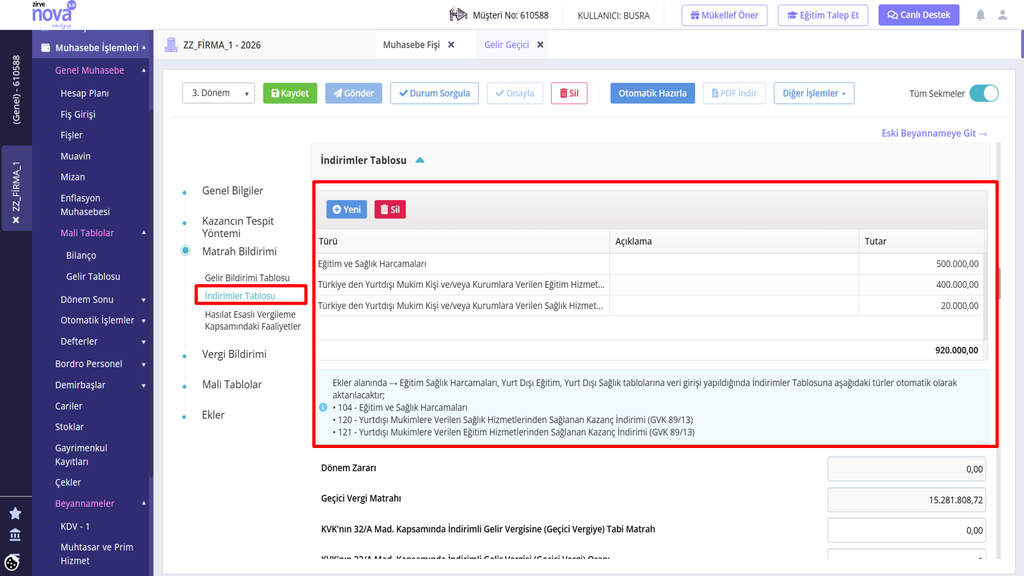This screenshot has height=576, width=1024.
Task: Click the info icon beside note text
Action: pos(323,407)
